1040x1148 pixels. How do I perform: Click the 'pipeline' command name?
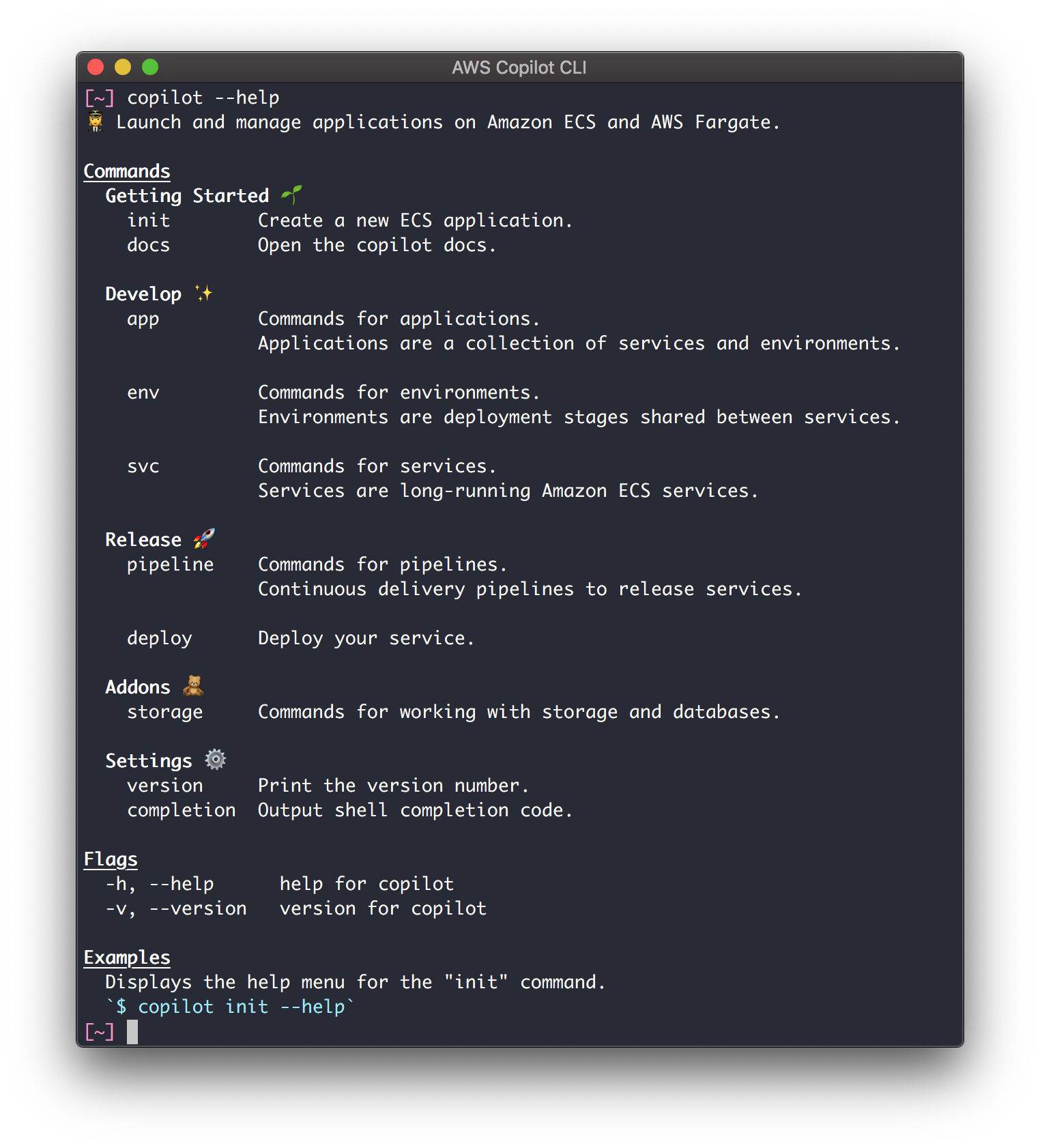tap(171, 565)
